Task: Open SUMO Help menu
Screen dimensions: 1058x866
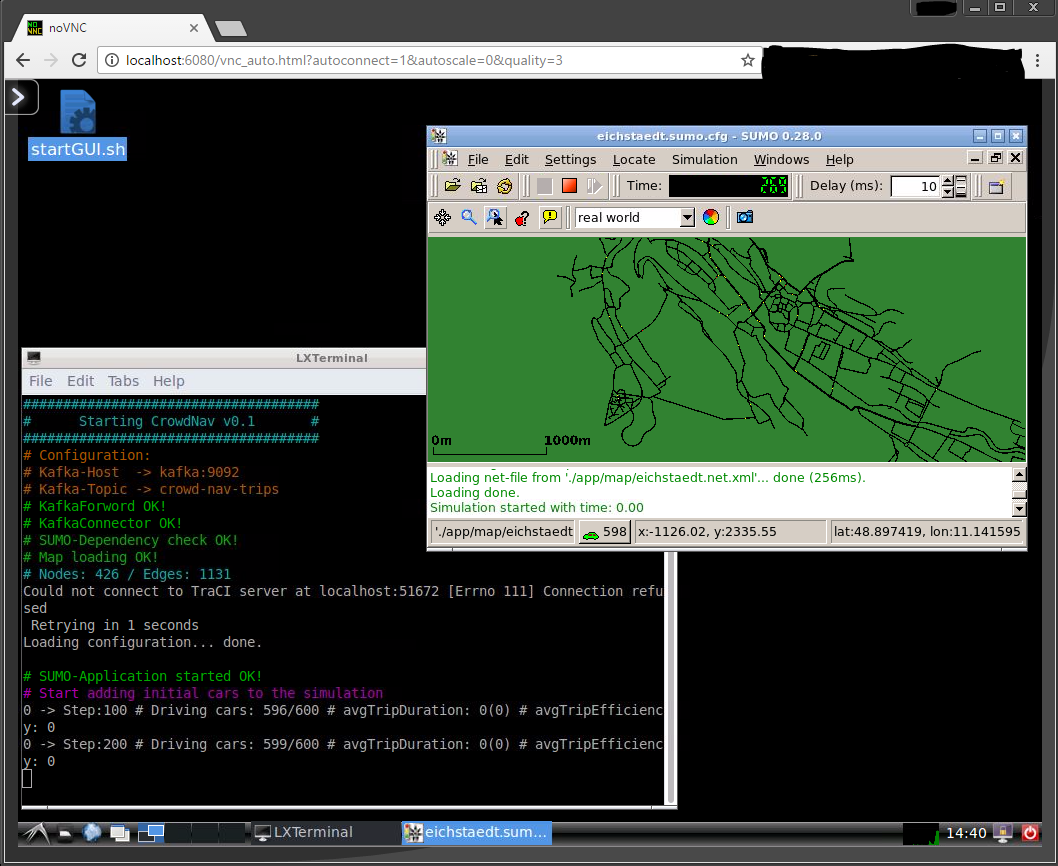Action: [839, 159]
